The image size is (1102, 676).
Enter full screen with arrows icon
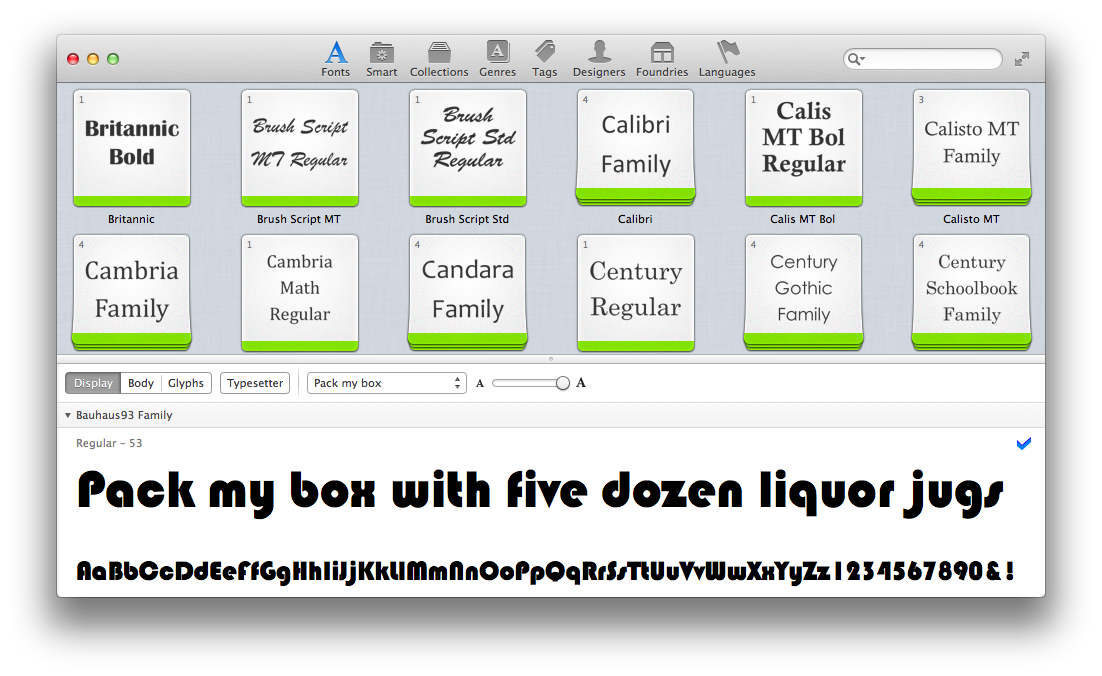tap(1022, 59)
